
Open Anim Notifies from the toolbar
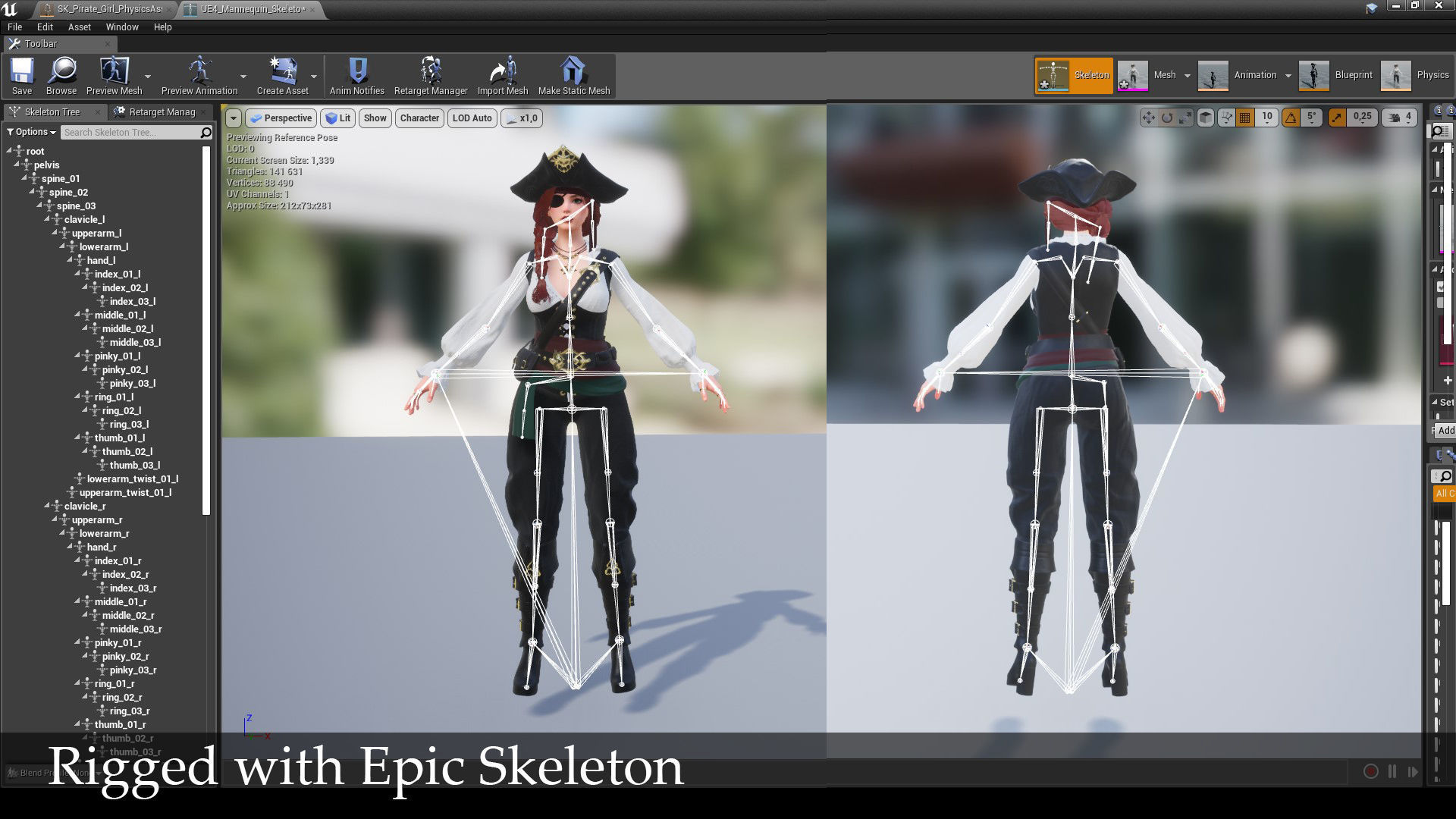[357, 76]
